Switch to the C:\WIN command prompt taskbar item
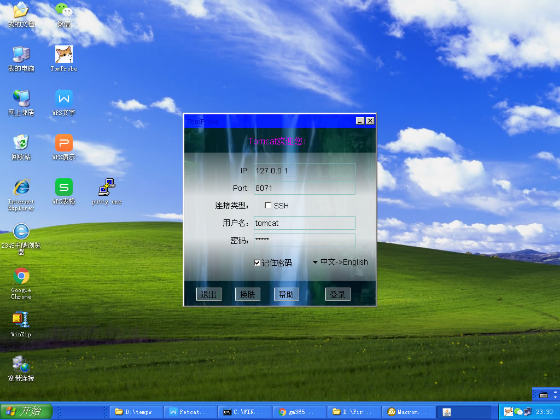The width and height of the screenshot is (560, 420). click(245, 412)
